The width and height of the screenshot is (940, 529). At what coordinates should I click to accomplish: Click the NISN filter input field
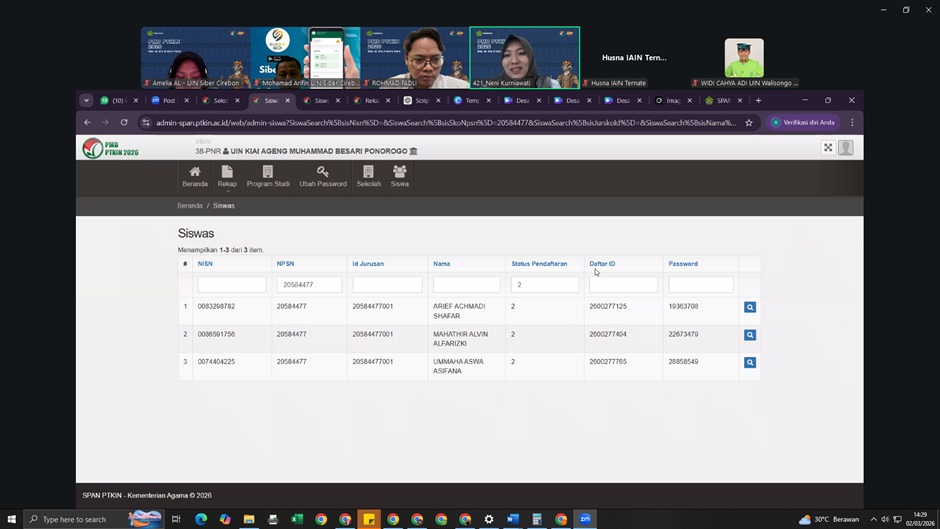point(232,285)
